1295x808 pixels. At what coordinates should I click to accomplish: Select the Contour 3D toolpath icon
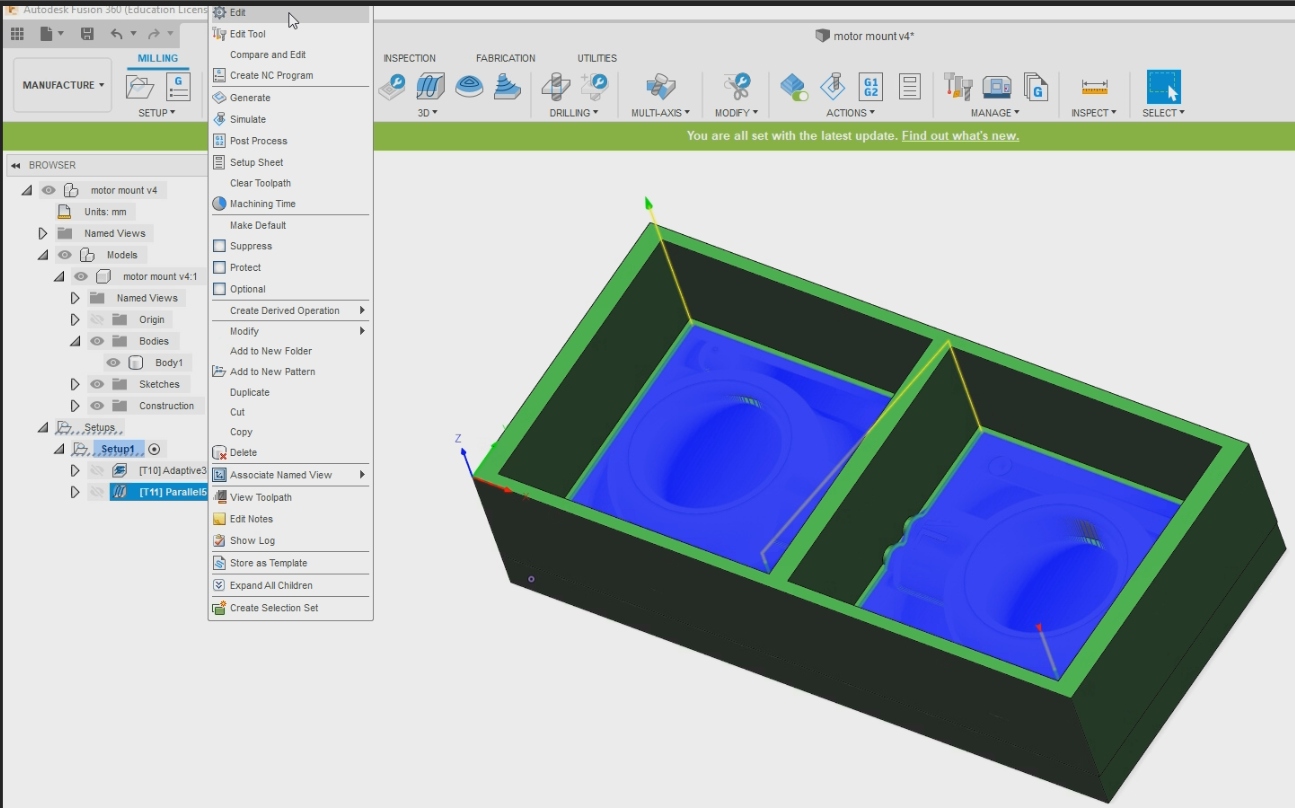[x=469, y=87]
